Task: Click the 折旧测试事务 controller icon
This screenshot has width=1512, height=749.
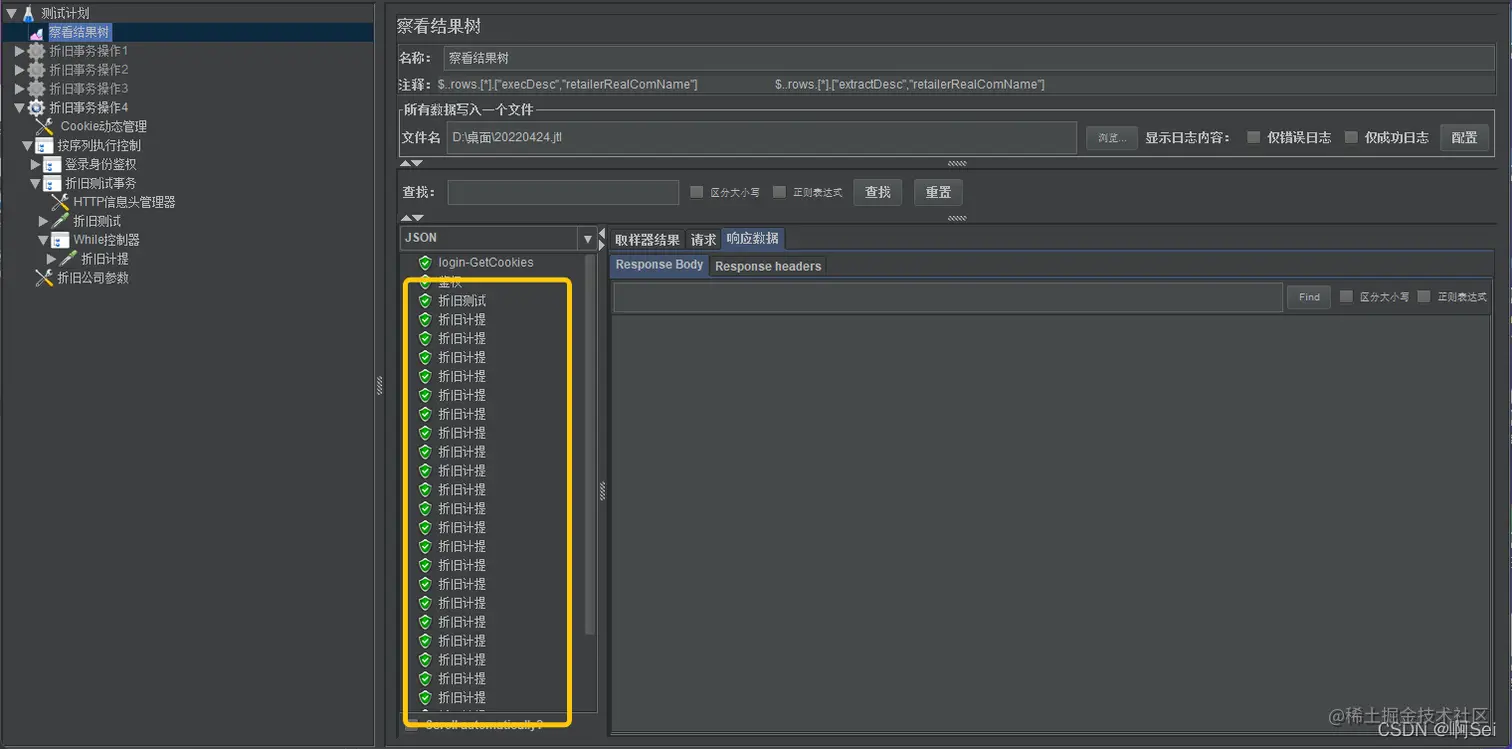Action: (x=53, y=184)
